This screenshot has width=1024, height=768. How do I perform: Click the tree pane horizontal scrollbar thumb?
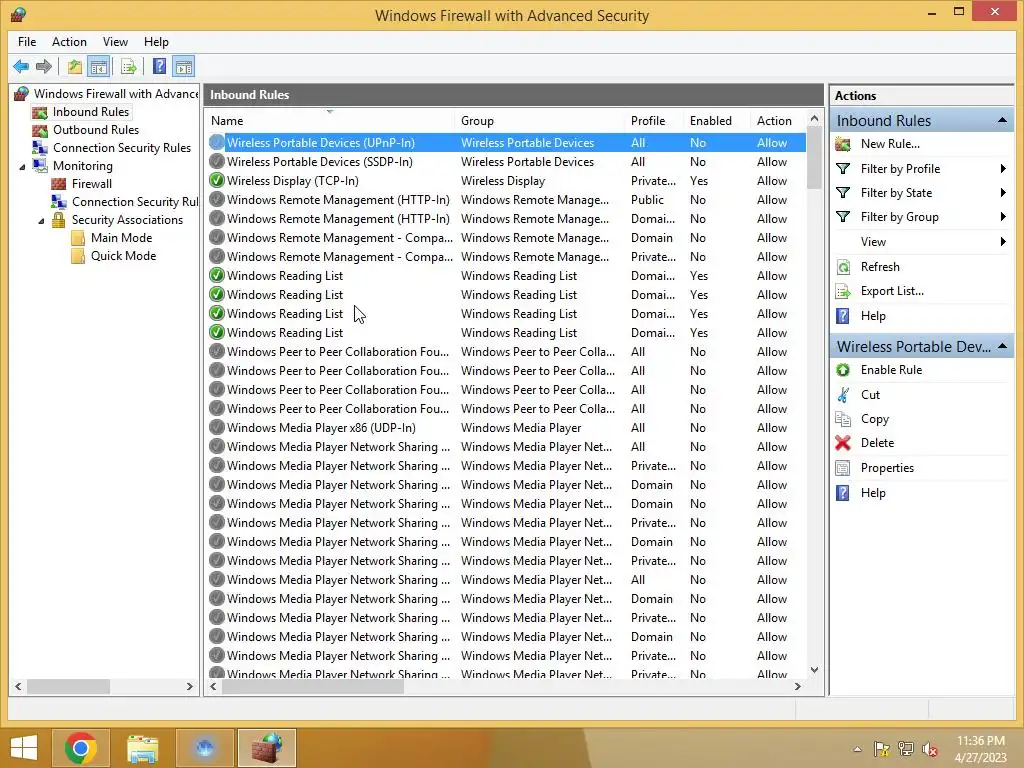(69, 686)
